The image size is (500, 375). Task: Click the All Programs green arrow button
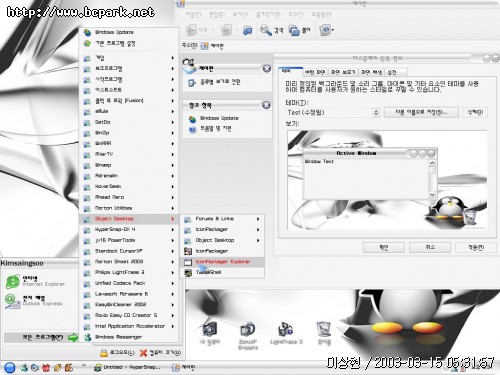[x=73, y=337]
